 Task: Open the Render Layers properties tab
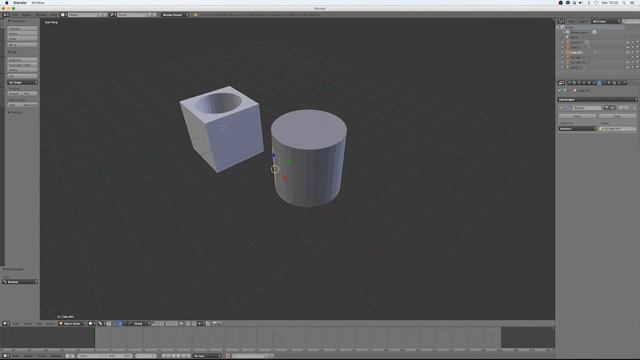pos(574,83)
